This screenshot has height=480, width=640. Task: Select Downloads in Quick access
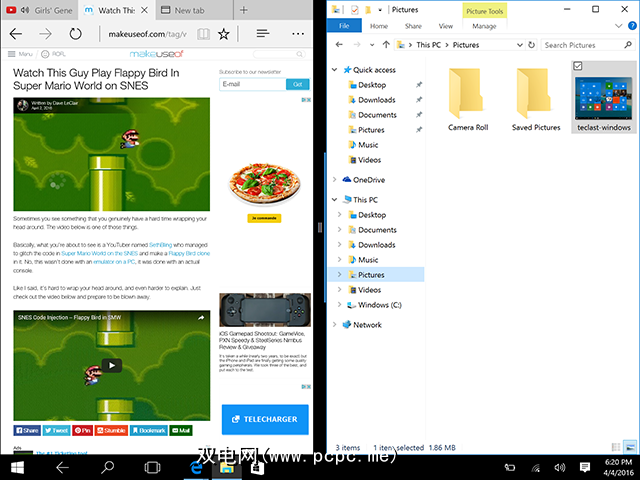376,100
